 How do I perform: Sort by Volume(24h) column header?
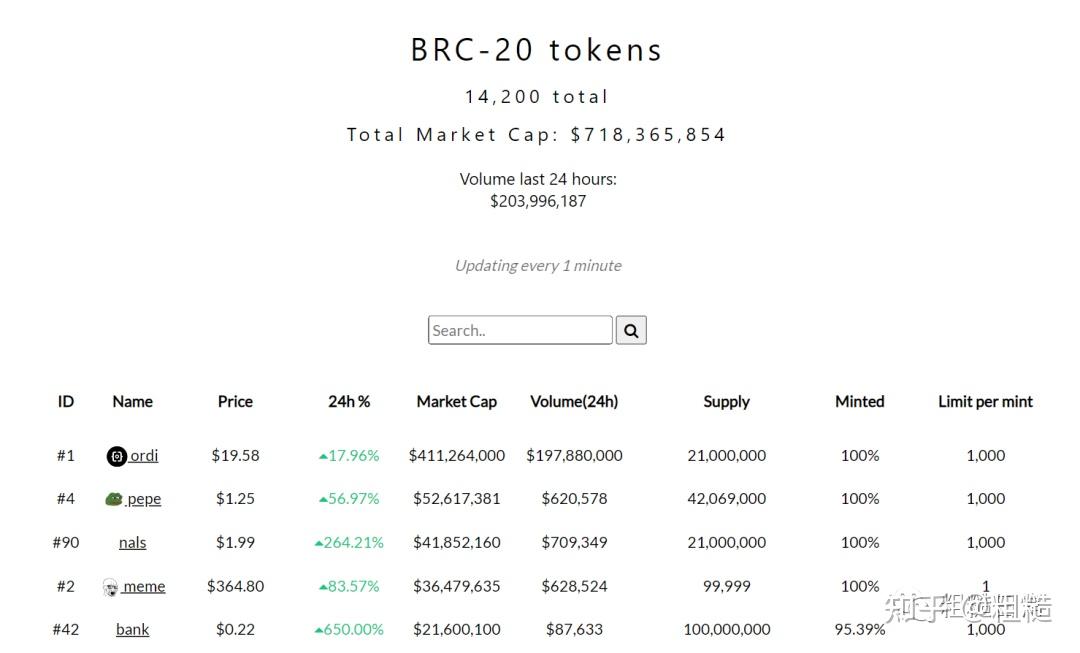point(574,402)
